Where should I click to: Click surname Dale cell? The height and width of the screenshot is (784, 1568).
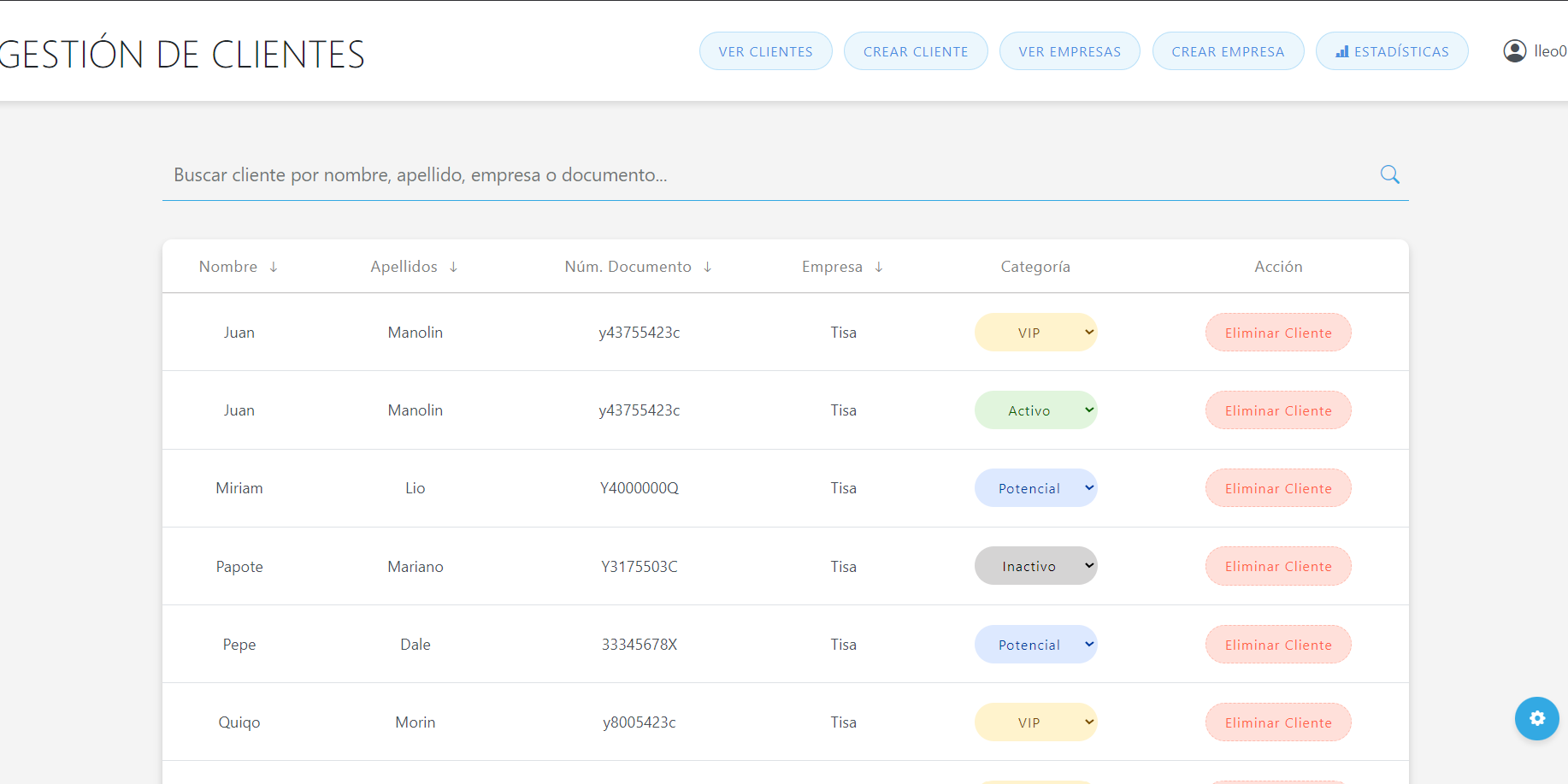[416, 645]
